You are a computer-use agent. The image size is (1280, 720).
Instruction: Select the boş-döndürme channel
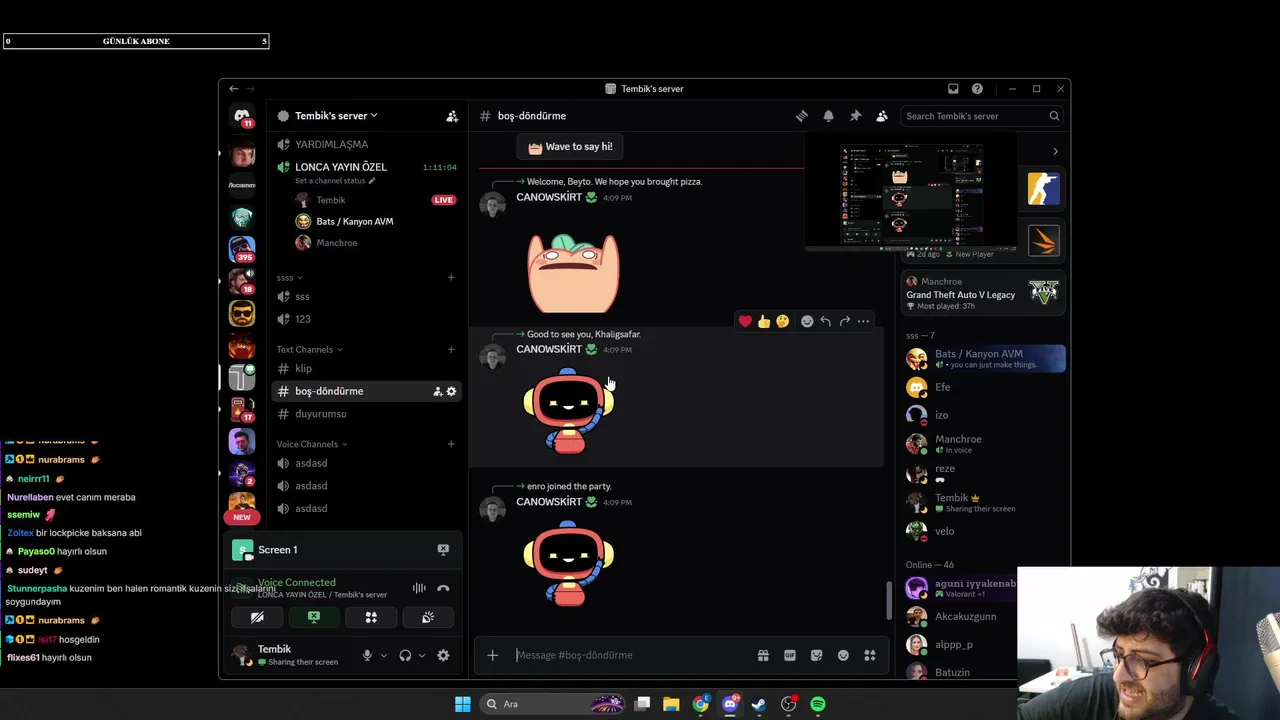click(366, 391)
